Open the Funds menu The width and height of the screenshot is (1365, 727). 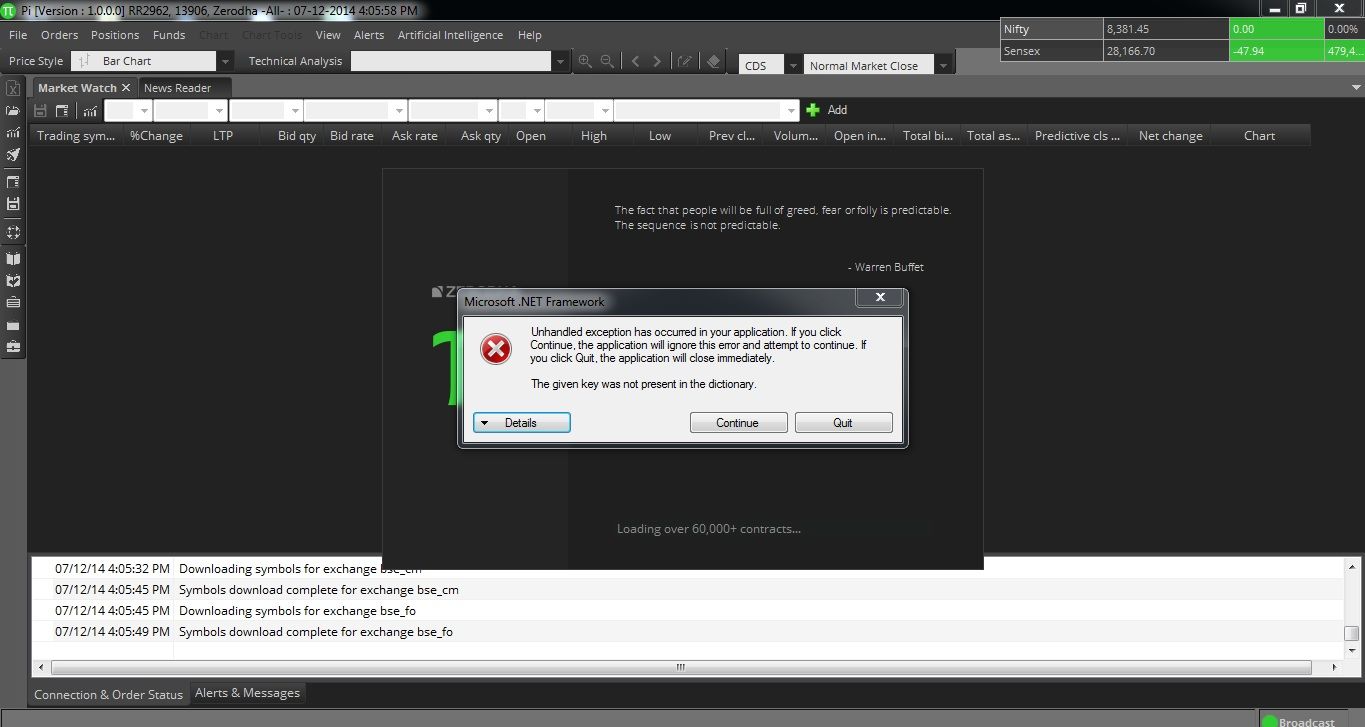click(169, 35)
